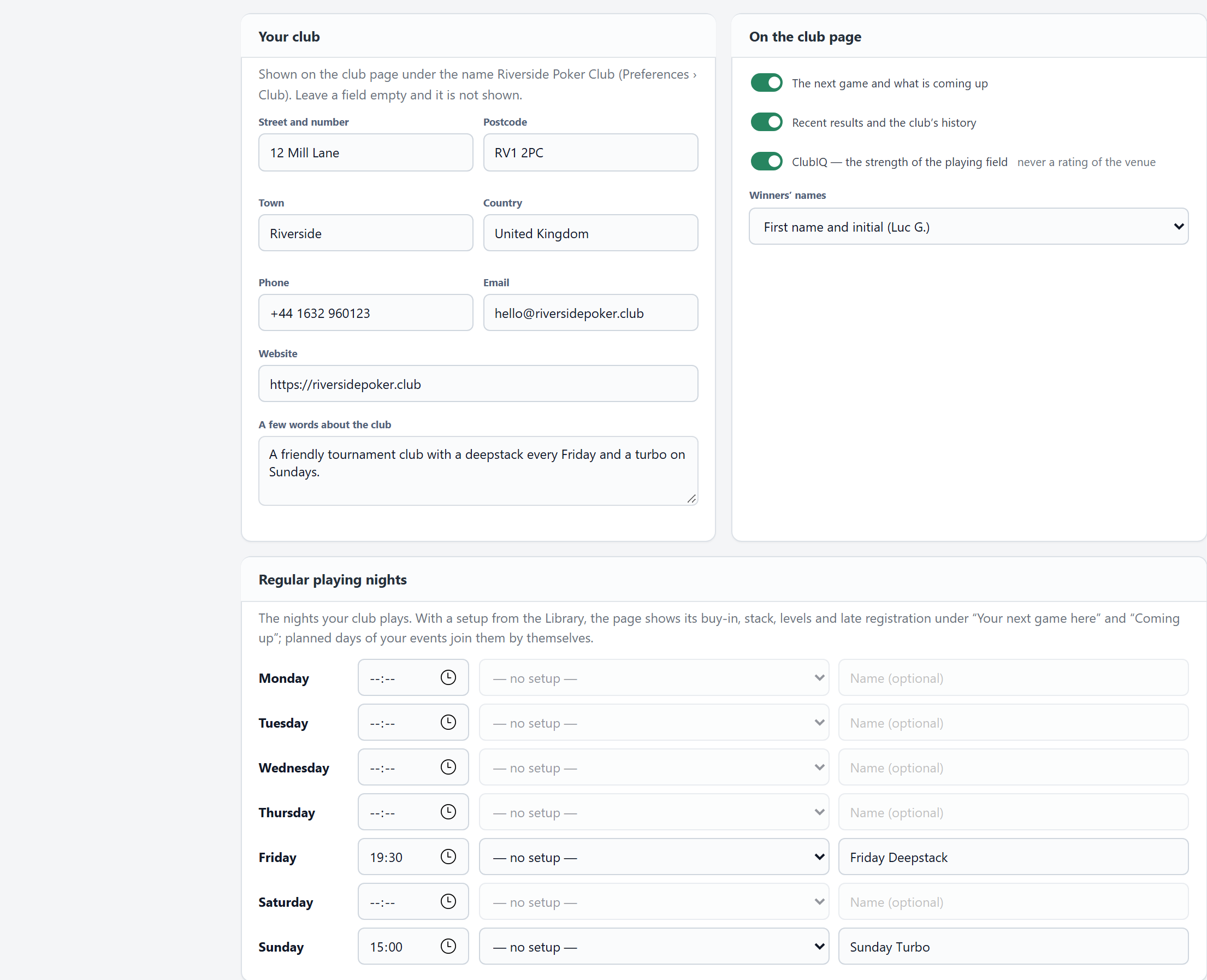1207x980 pixels.
Task: Click the Wednesday name field
Action: [x=1013, y=767]
